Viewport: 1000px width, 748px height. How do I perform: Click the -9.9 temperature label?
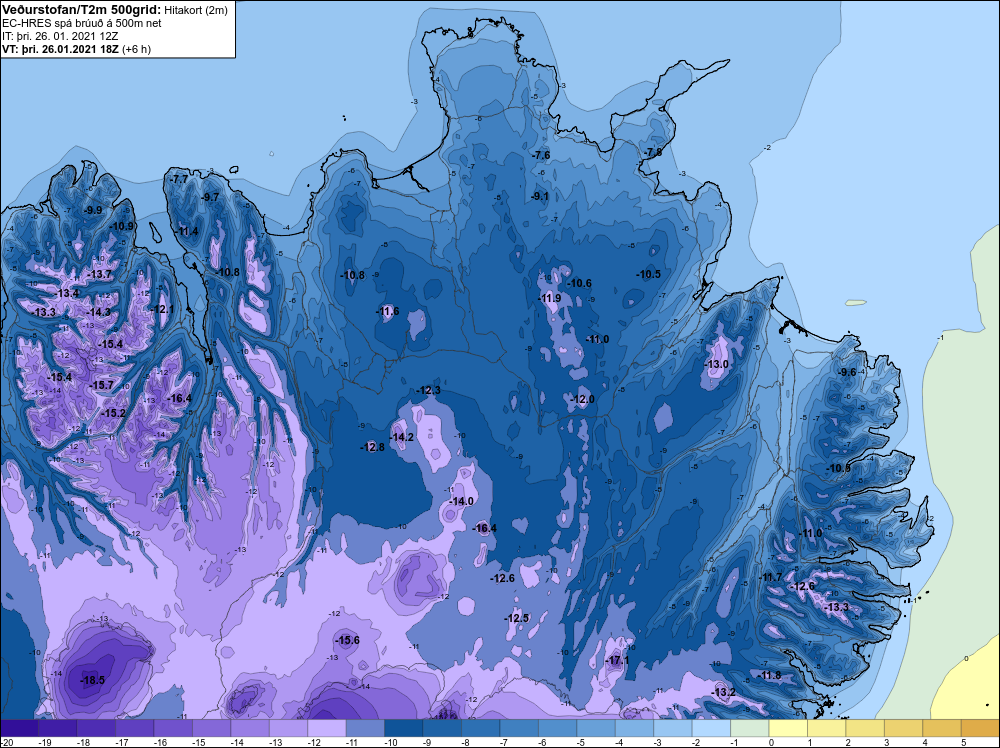click(93, 210)
